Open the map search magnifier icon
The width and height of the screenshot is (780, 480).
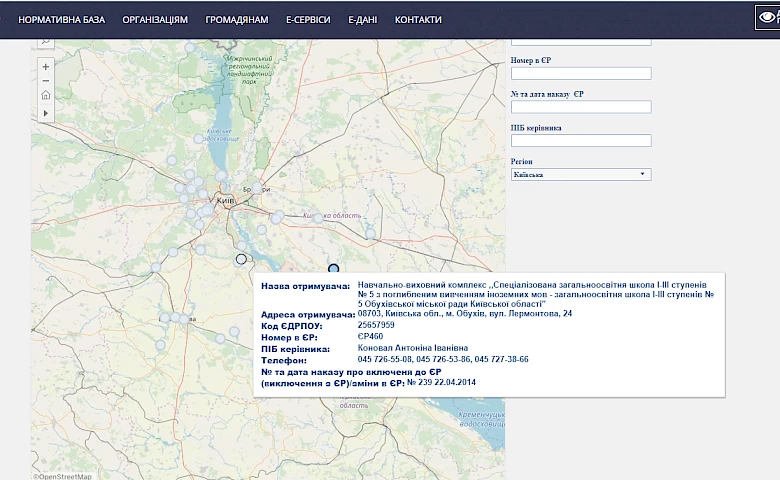pos(46,42)
